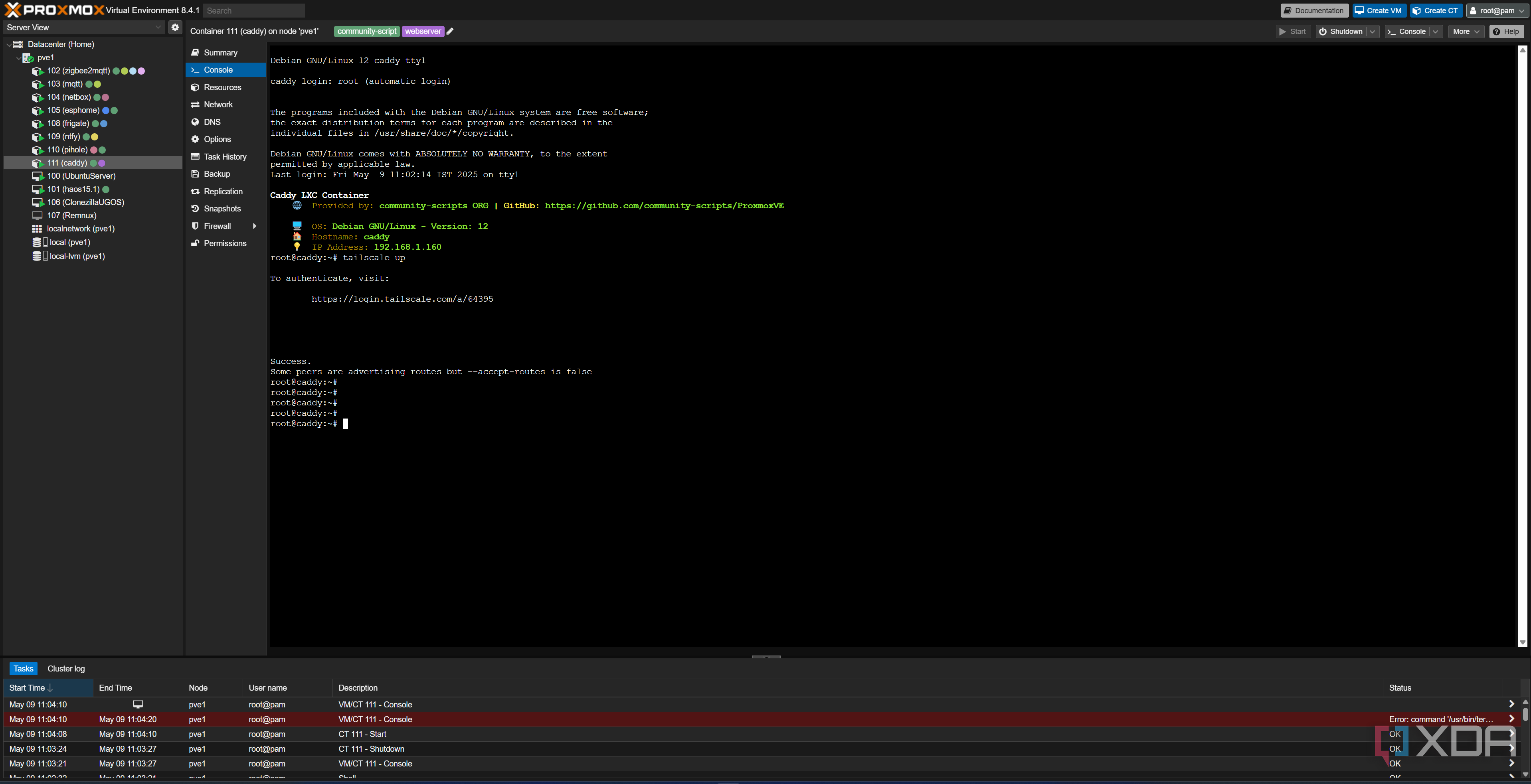Open the Snapshots panel
The width and height of the screenshot is (1531, 784).
pyautogui.click(x=222, y=209)
